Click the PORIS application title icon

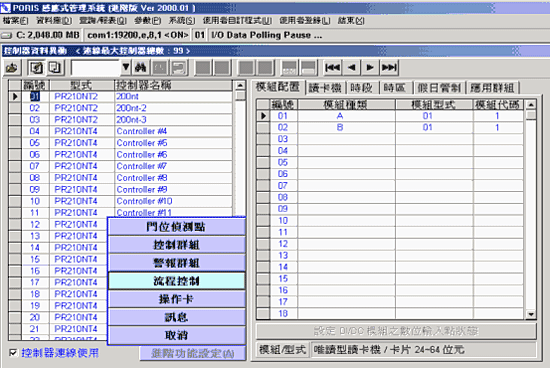point(6,8)
